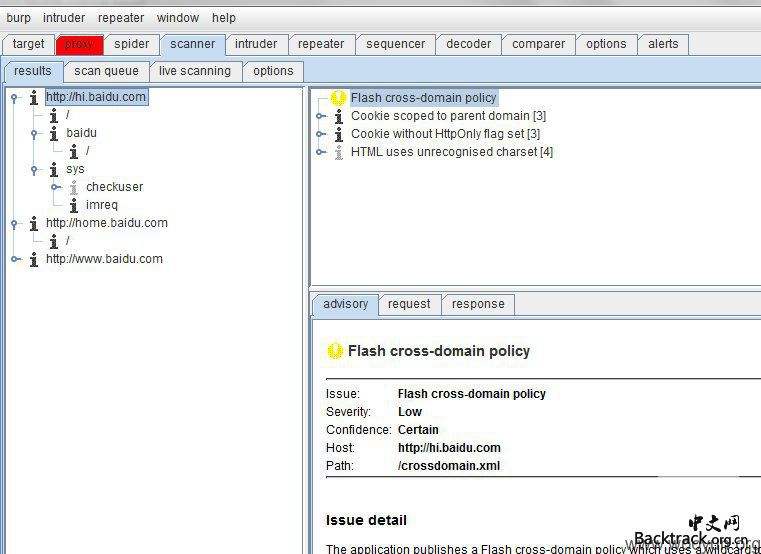Click the info icon of Cookie without HttpOnly flag set
The image size is (761, 554).
(339, 134)
